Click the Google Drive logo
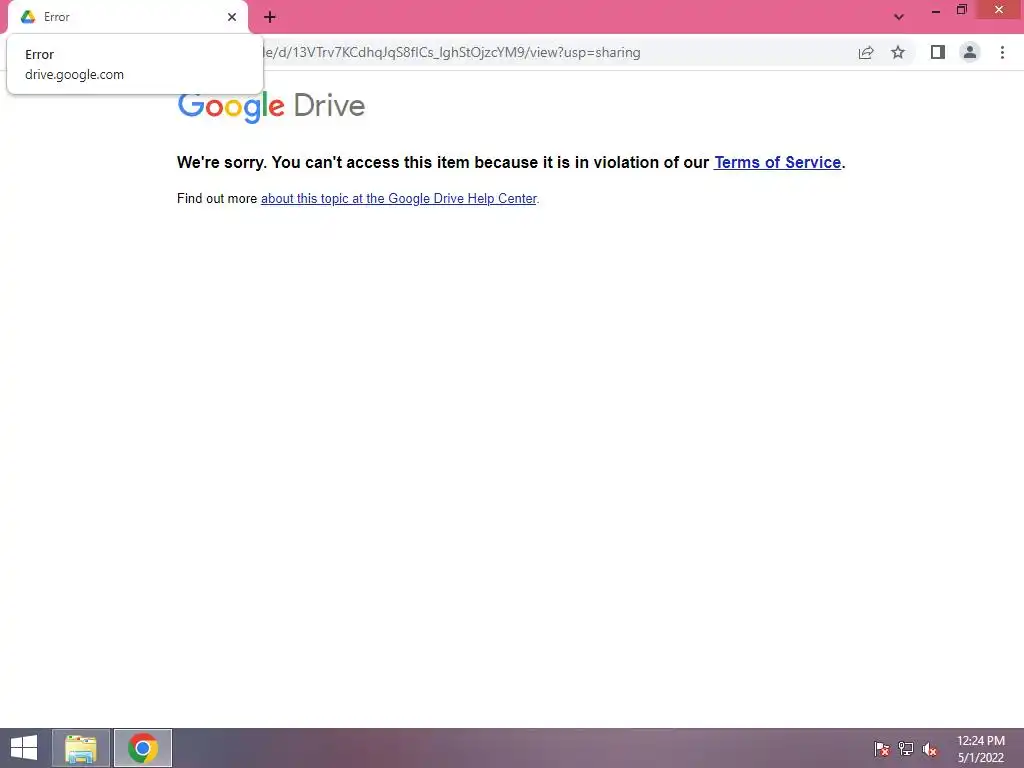The height and width of the screenshot is (768, 1024). 271,106
